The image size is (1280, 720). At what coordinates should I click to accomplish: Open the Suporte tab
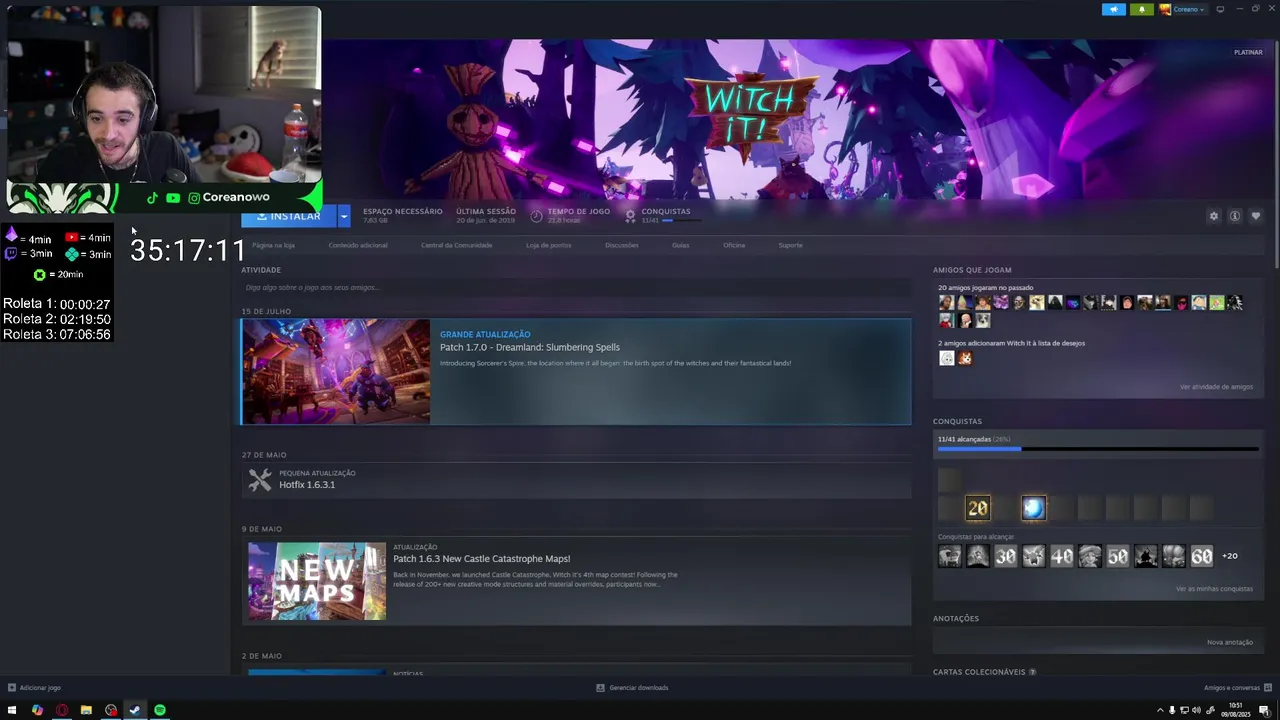790,245
